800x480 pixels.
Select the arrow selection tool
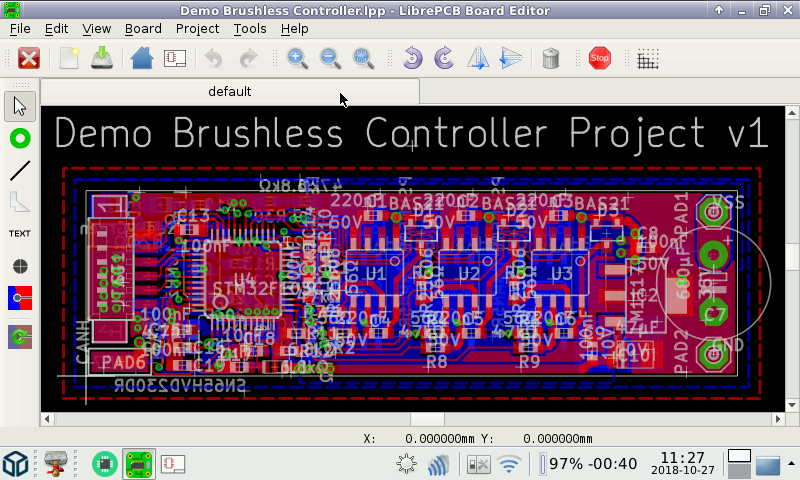coord(20,106)
